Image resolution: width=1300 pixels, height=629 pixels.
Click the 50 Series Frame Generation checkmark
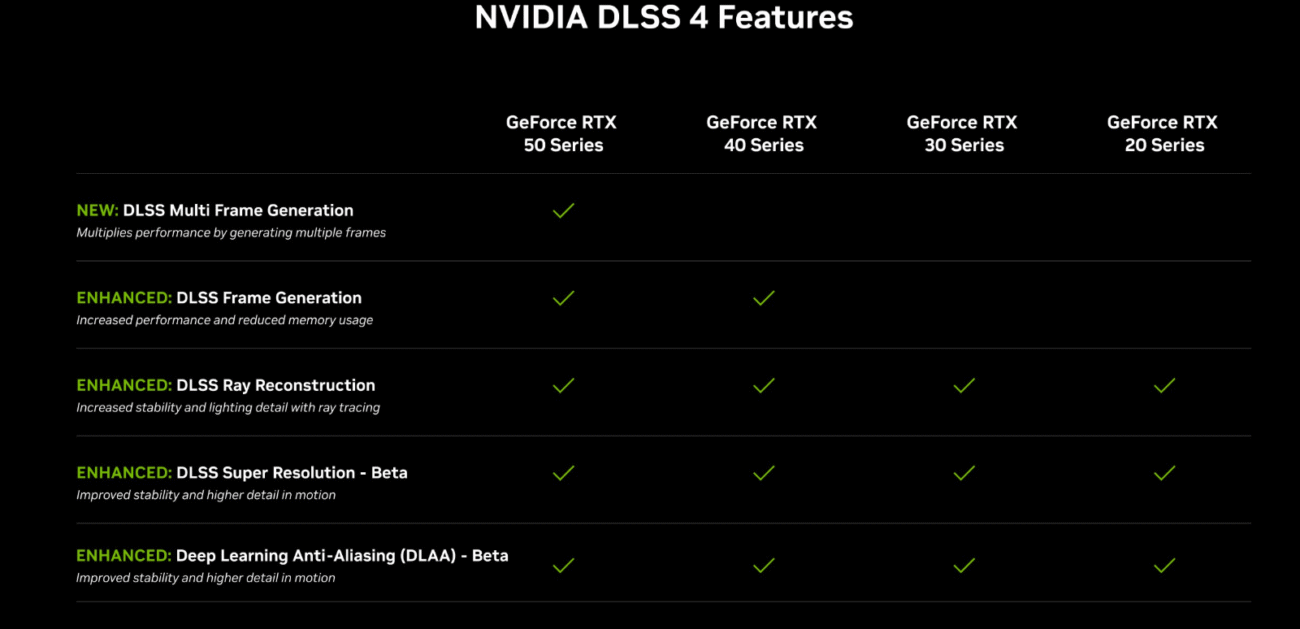564,298
